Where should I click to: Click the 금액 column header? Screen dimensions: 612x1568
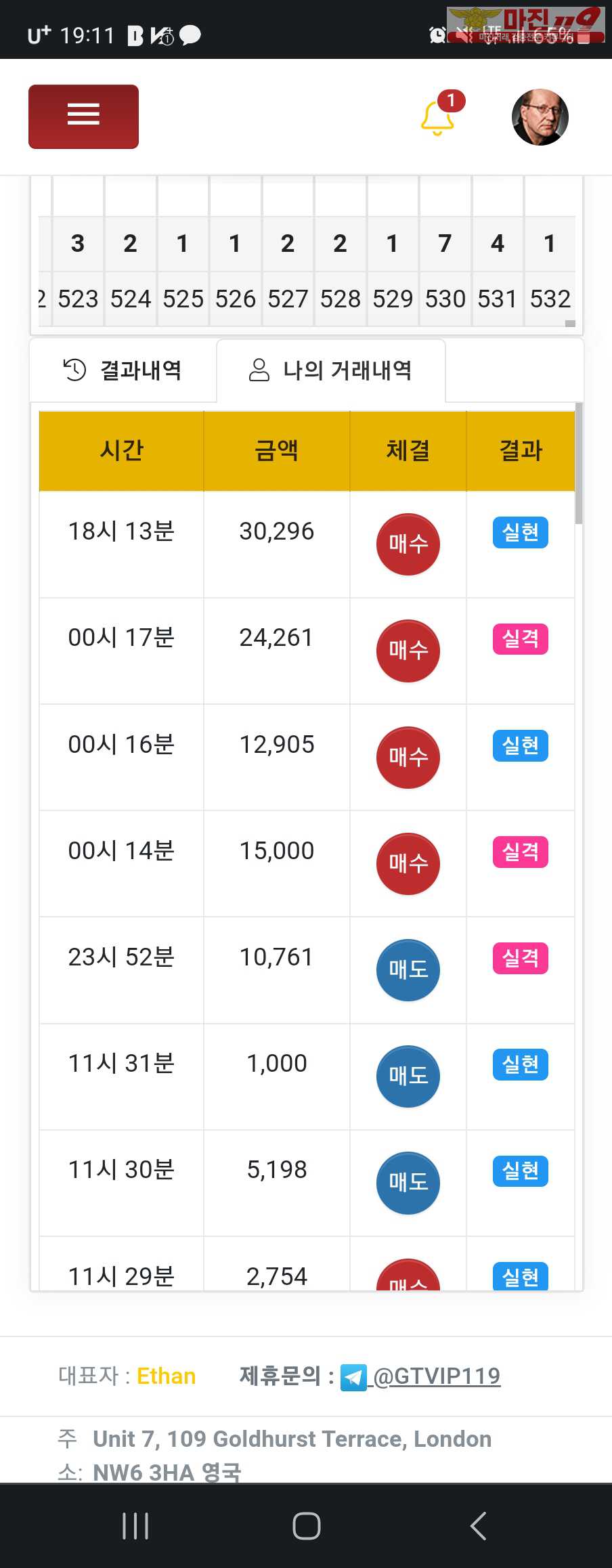tap(276, 450)
